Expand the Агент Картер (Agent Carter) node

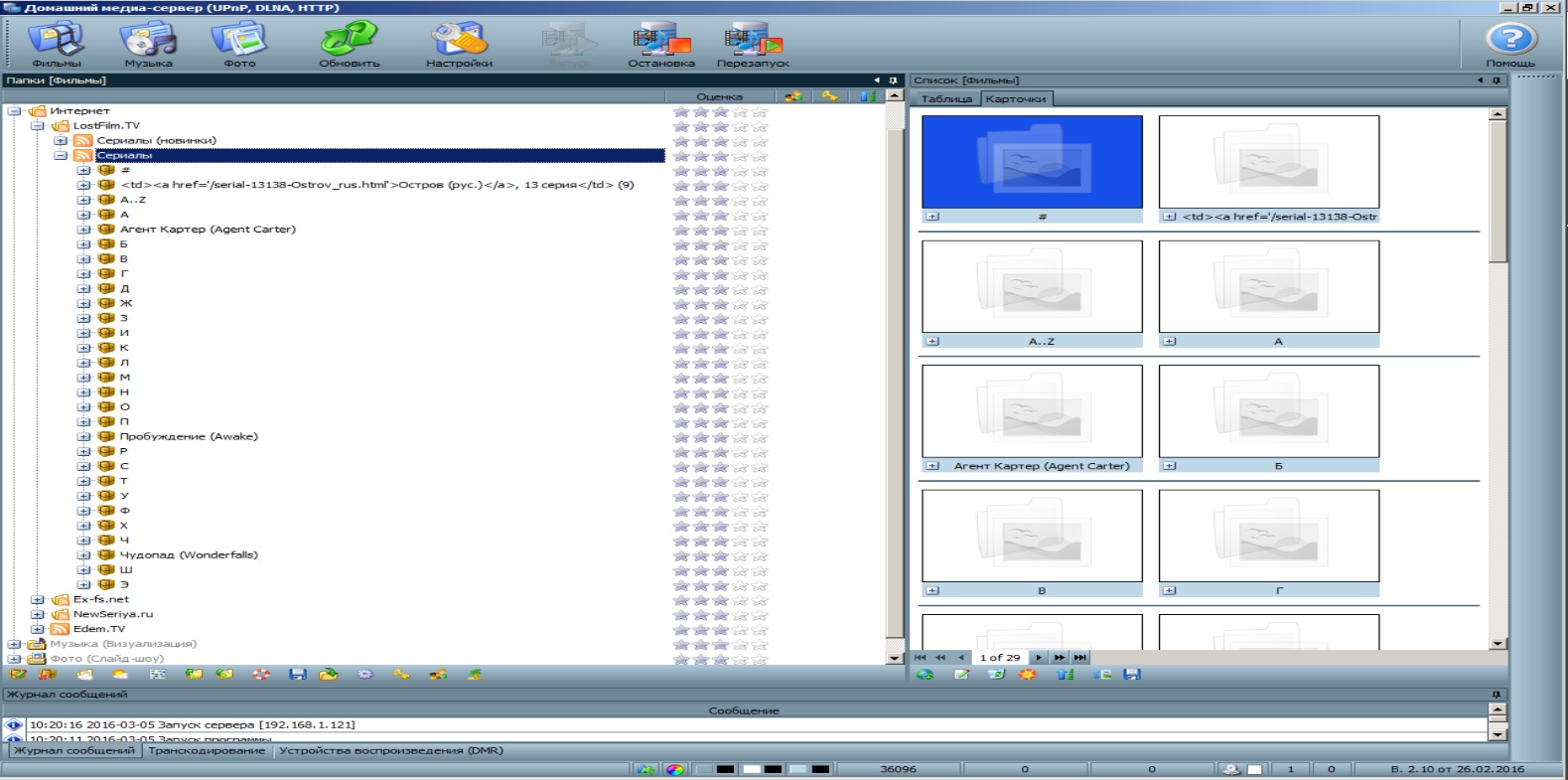[x=84, y=230]
